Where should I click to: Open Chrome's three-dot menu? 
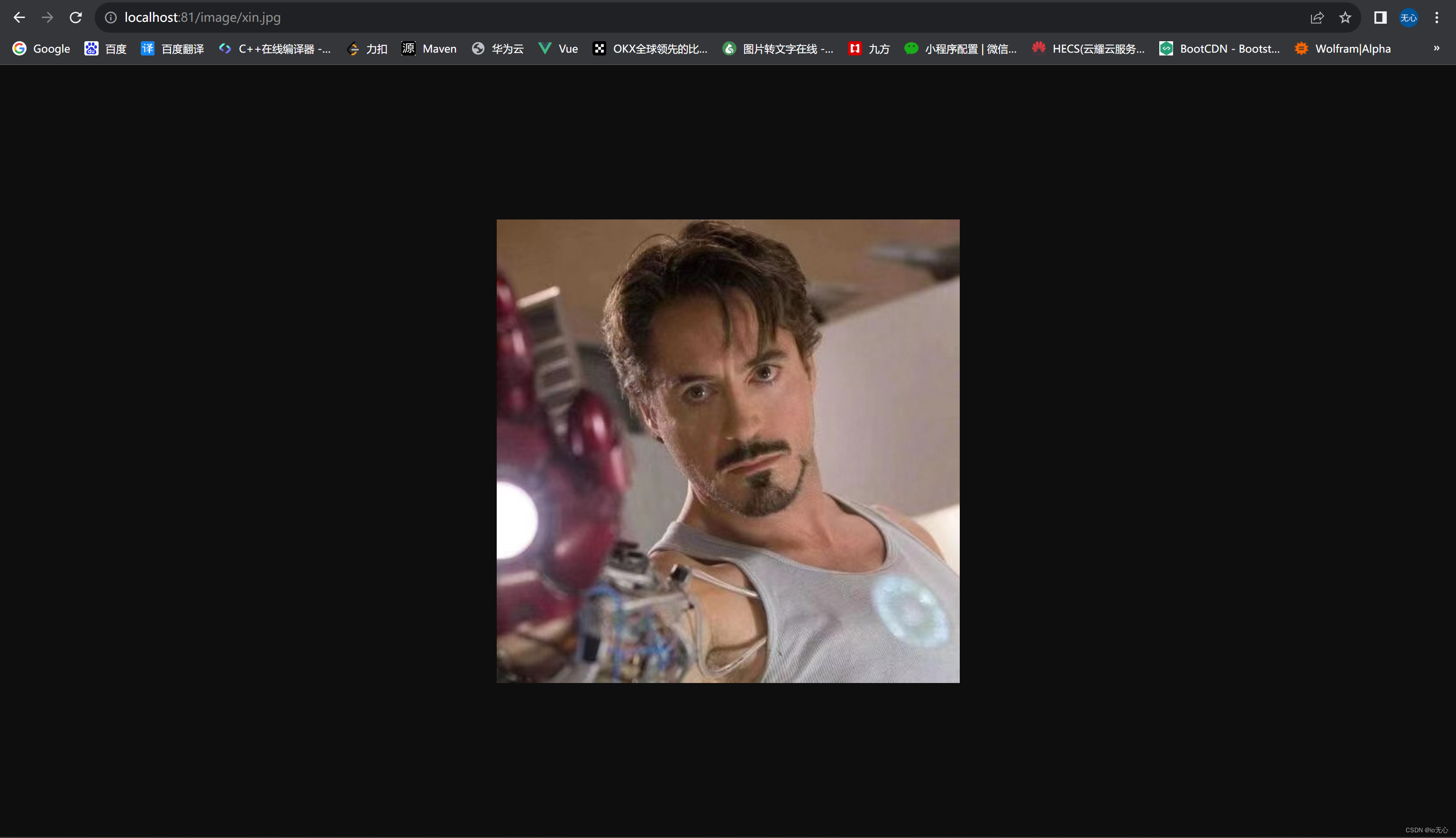pos(1437,18)
